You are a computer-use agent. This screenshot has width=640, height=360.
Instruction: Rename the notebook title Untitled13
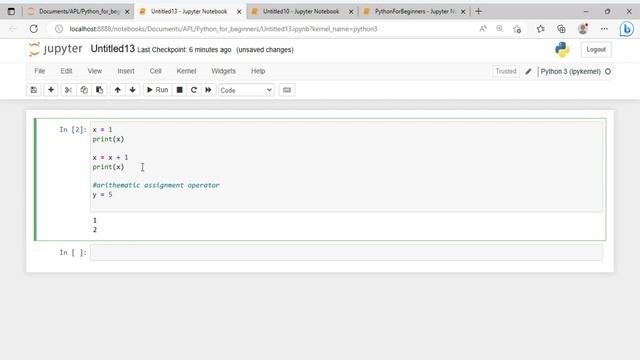(x=113, y=49)
